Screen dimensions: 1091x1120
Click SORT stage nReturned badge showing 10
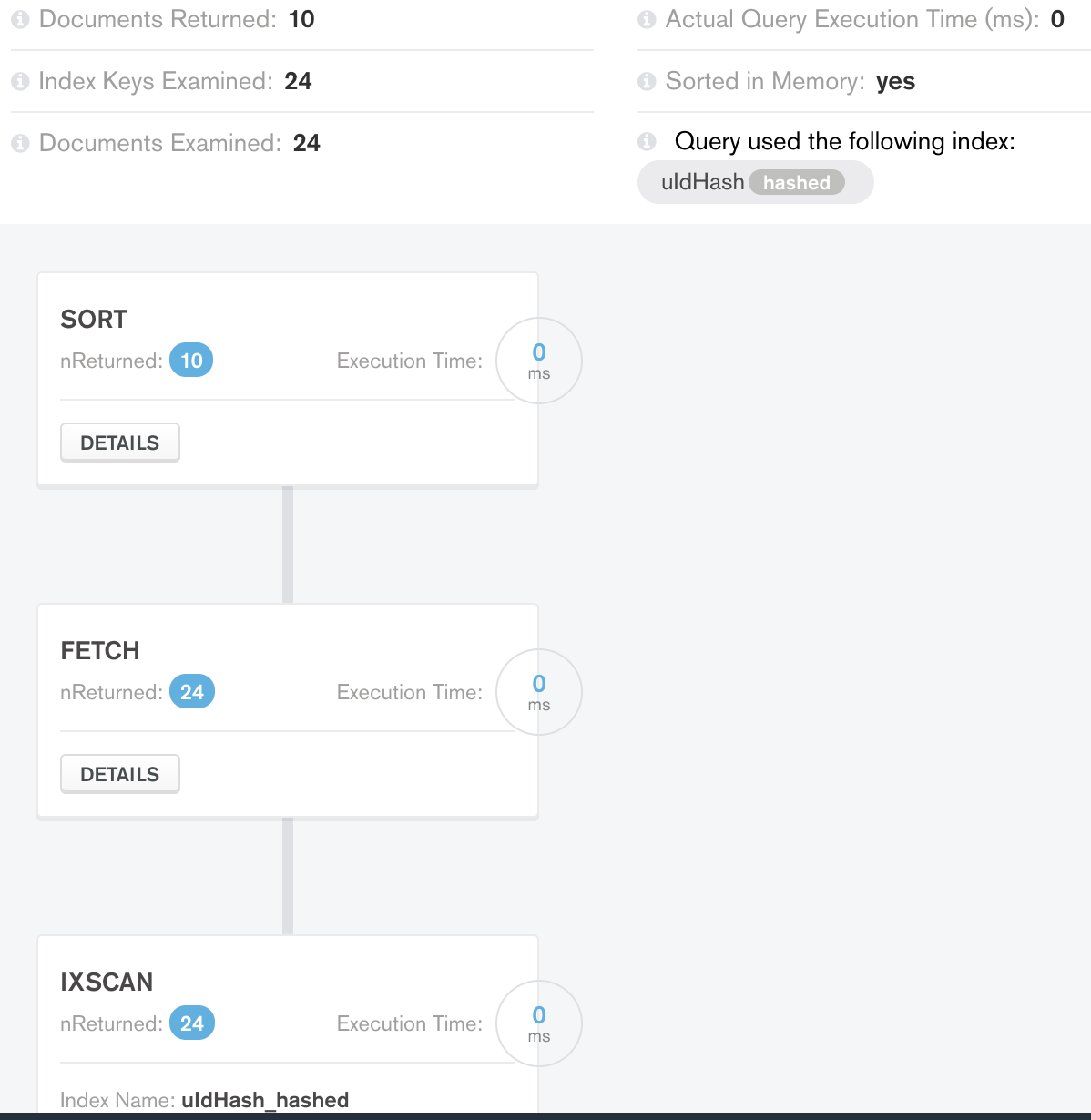pyautogui.click(x=191, y=361)
